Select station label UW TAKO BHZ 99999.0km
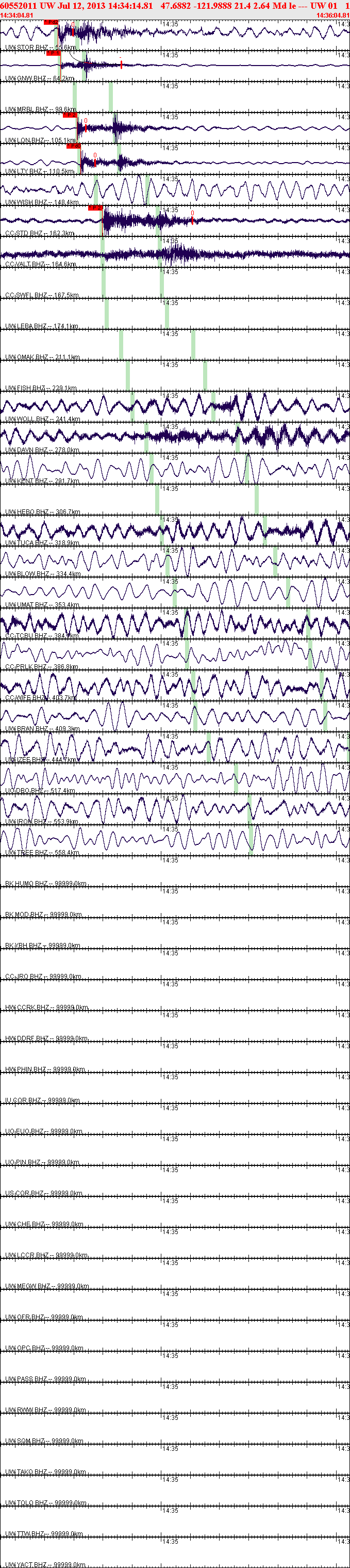350x1568 pixels. pos(45,1473)
